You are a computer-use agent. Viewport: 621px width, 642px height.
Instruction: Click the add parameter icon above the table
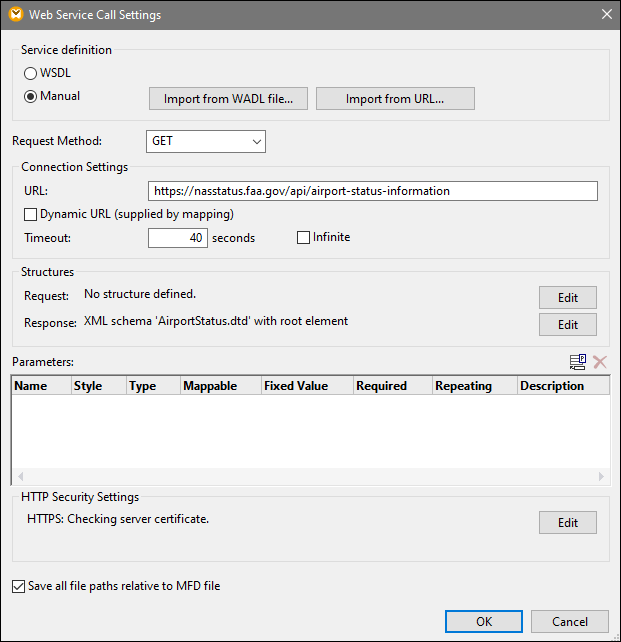click(x=577, y=362)
